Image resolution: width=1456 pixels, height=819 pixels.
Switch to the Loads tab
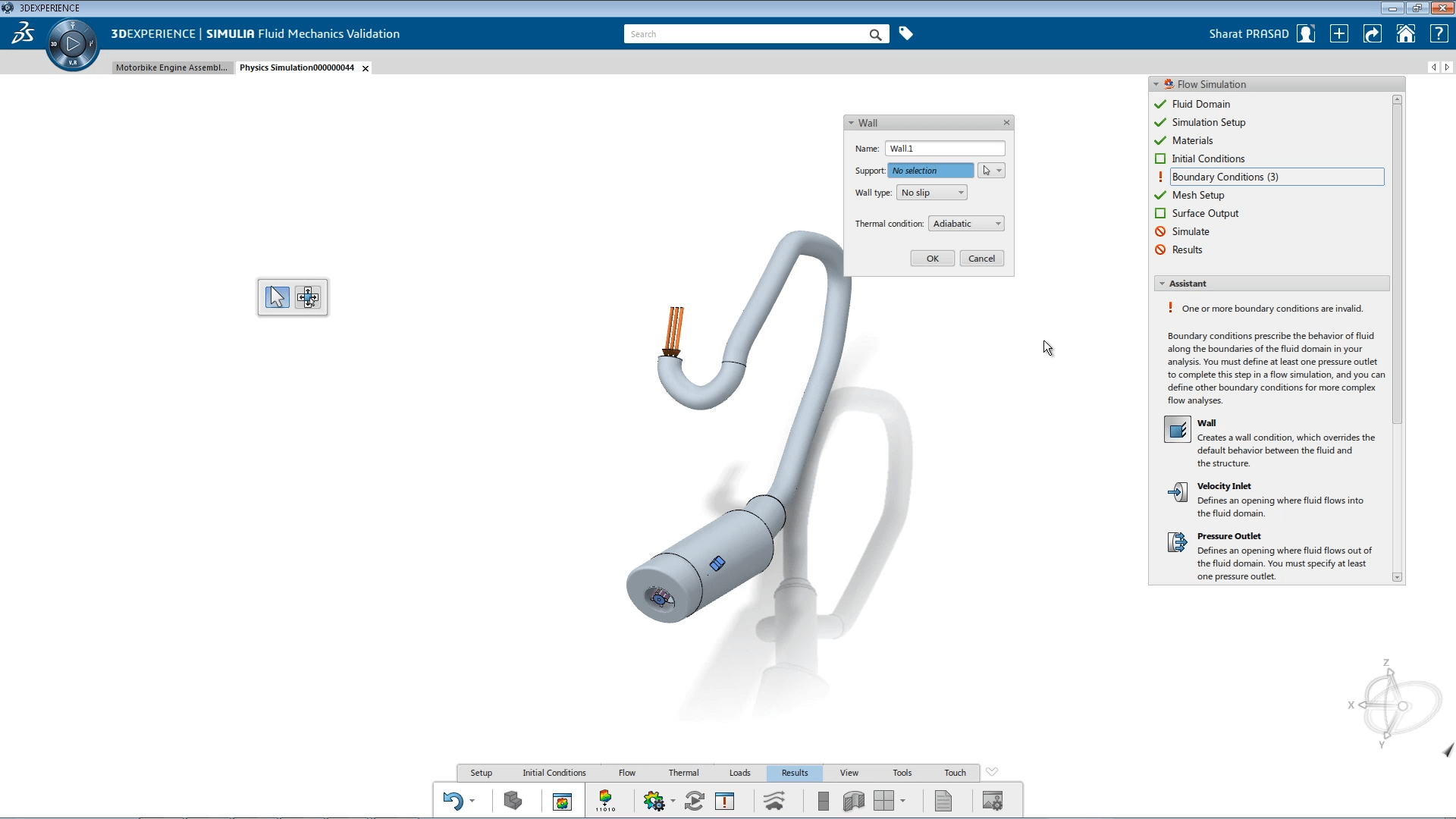tap(739, 773)
